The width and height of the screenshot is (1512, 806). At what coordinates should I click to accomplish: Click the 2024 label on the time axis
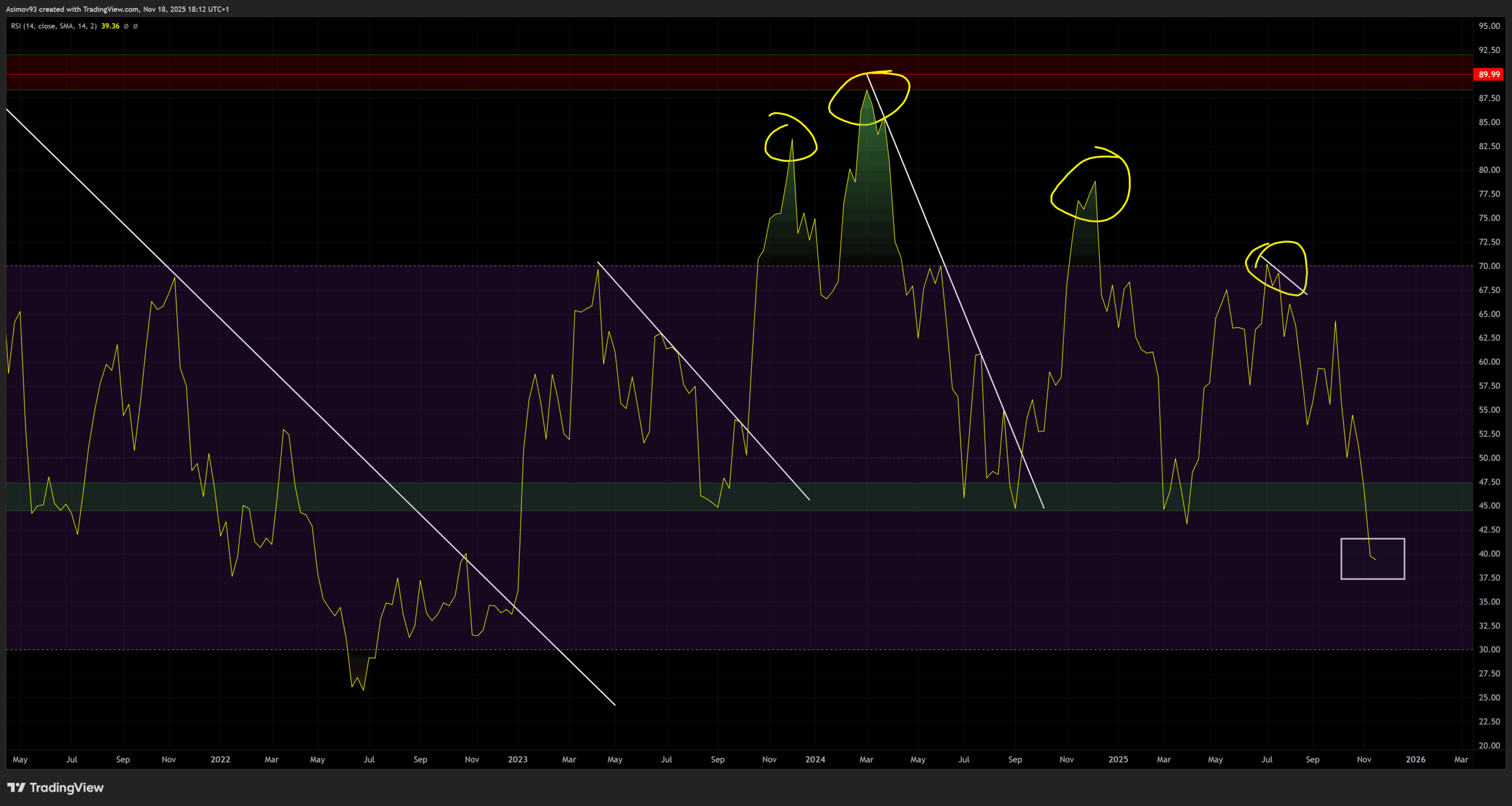pos(815,759)
